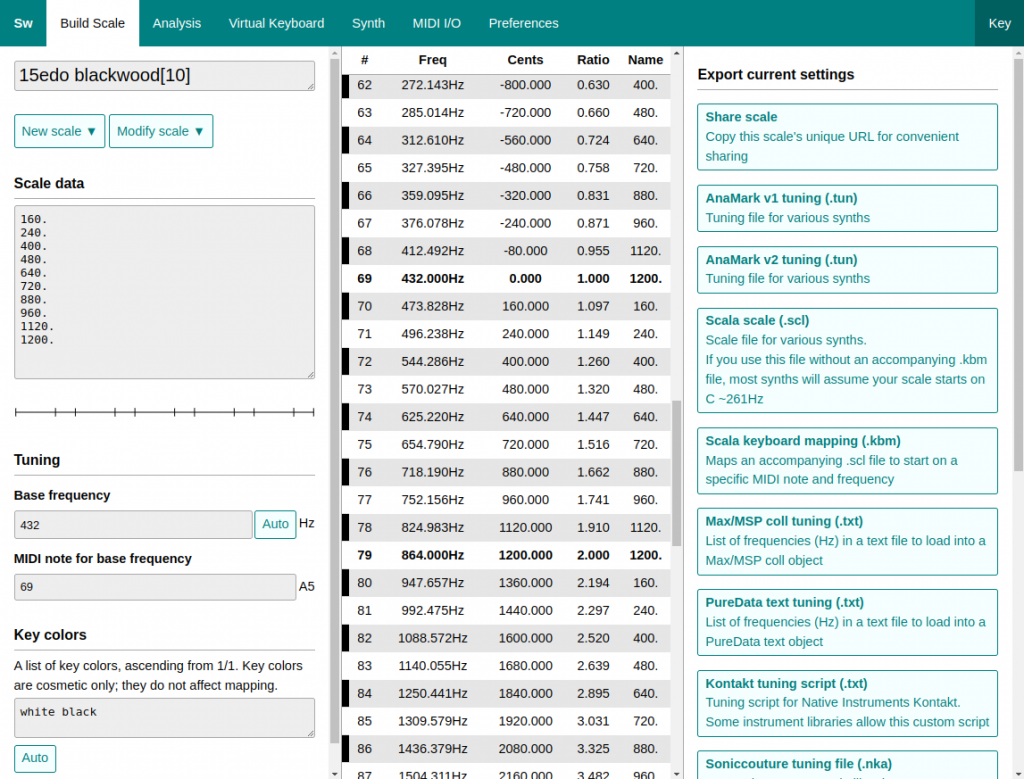Edit the scale name field '15edo blackwood[10]'
1024x779 pixels.
(x=165, y=76)
